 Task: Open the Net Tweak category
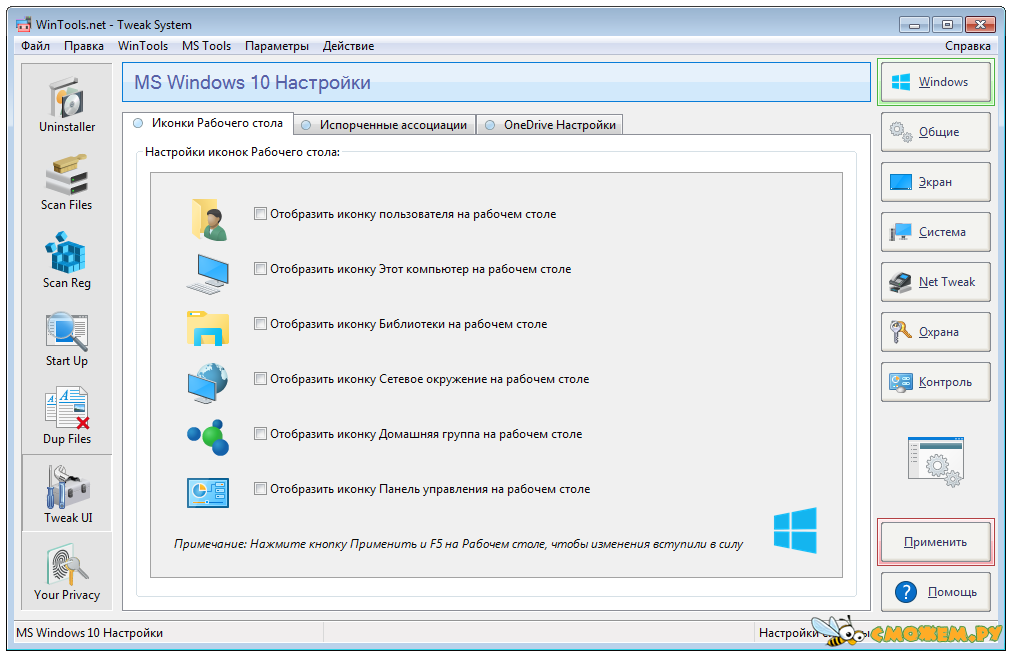tap(935, 282)
